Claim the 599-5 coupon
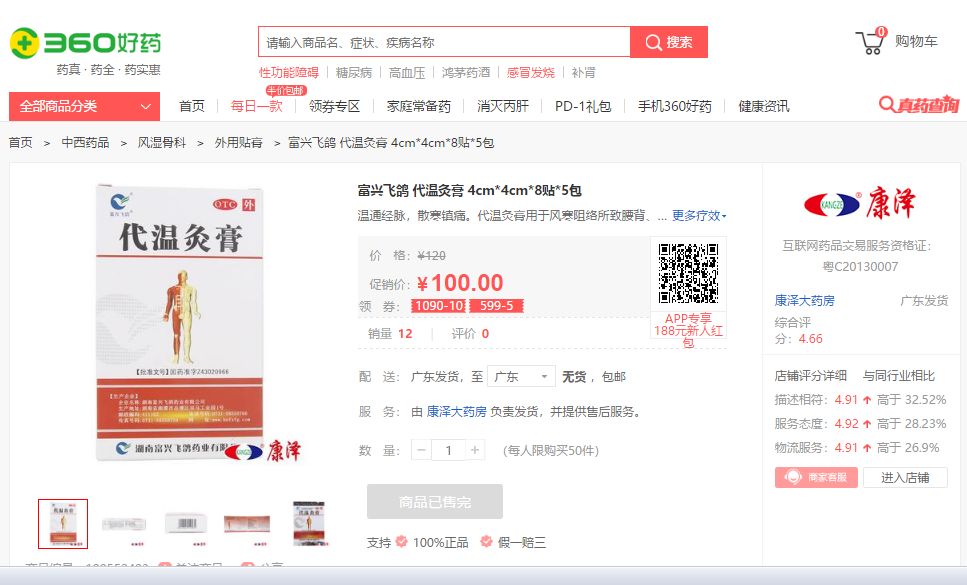The width and height of the screenshot is (967, 585). tap(496, 306)
